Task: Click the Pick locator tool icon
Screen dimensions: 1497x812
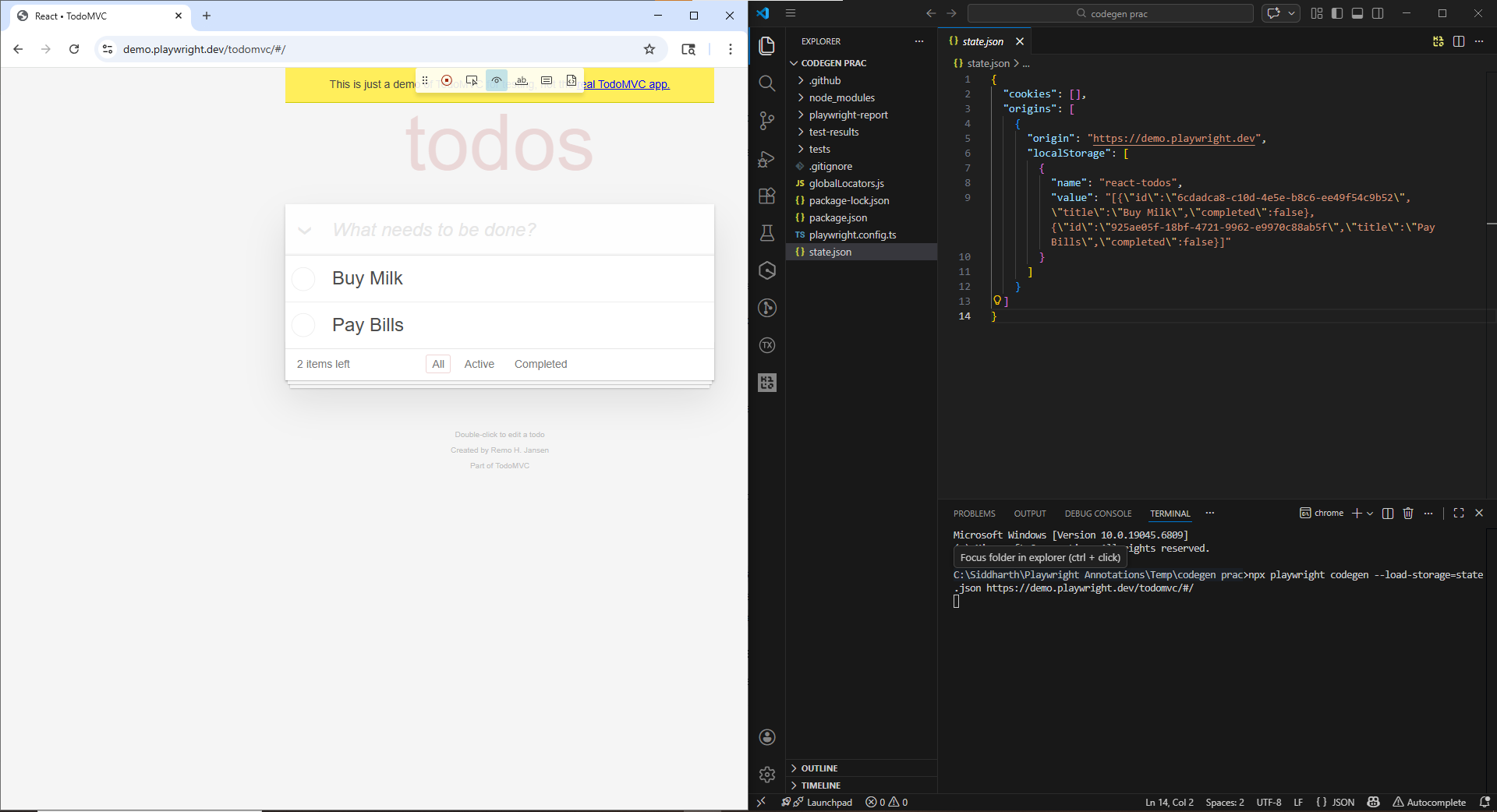Action: pyautogui.click(x=472, y=80)
